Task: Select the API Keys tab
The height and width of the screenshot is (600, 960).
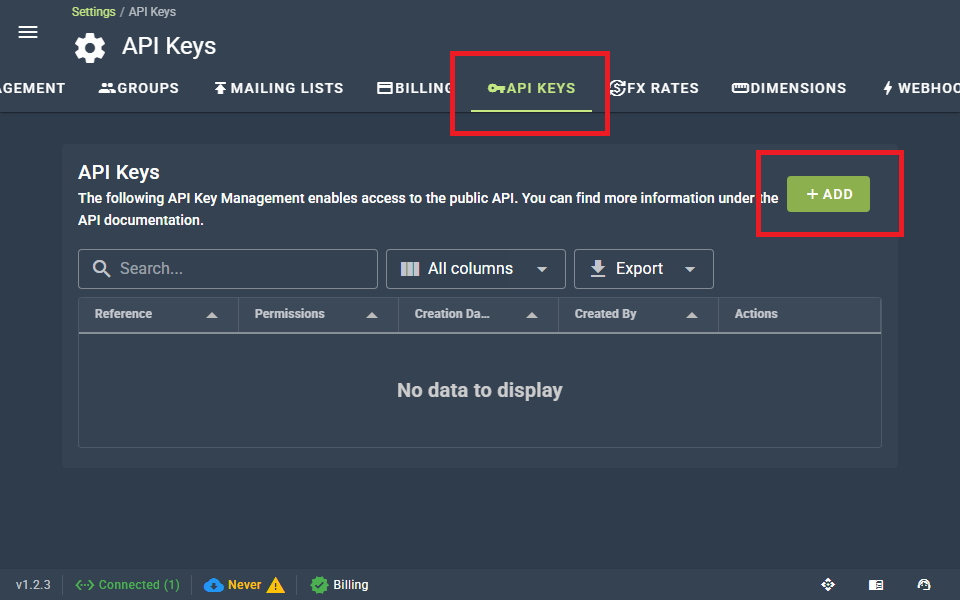Action: click(x=531, y=88)
